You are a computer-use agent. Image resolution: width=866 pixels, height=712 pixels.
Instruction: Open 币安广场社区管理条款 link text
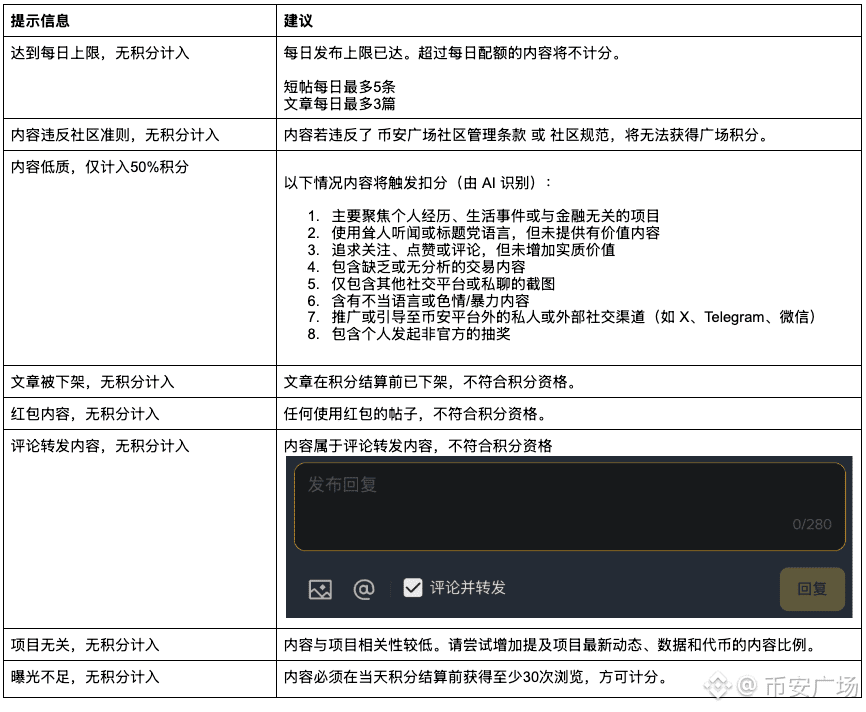[x=452, y=135]
